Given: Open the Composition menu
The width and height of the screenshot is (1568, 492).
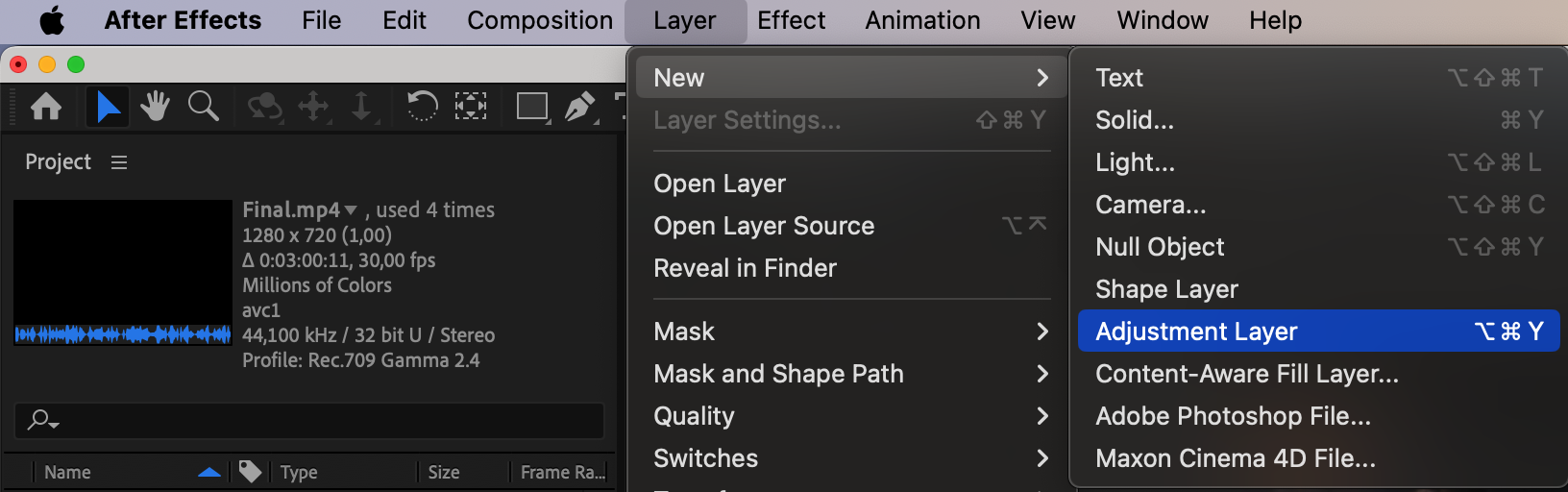Looking at the screenshot, I should [540, 20].
